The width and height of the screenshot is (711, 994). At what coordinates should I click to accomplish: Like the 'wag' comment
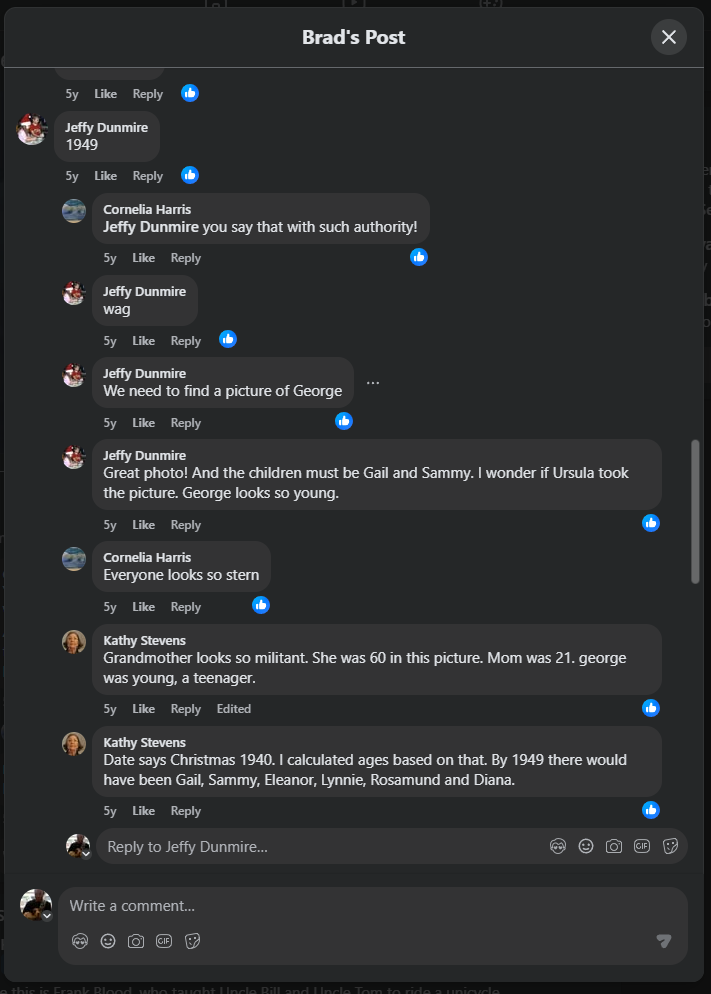pyautogui.click(x=143, y=341)
